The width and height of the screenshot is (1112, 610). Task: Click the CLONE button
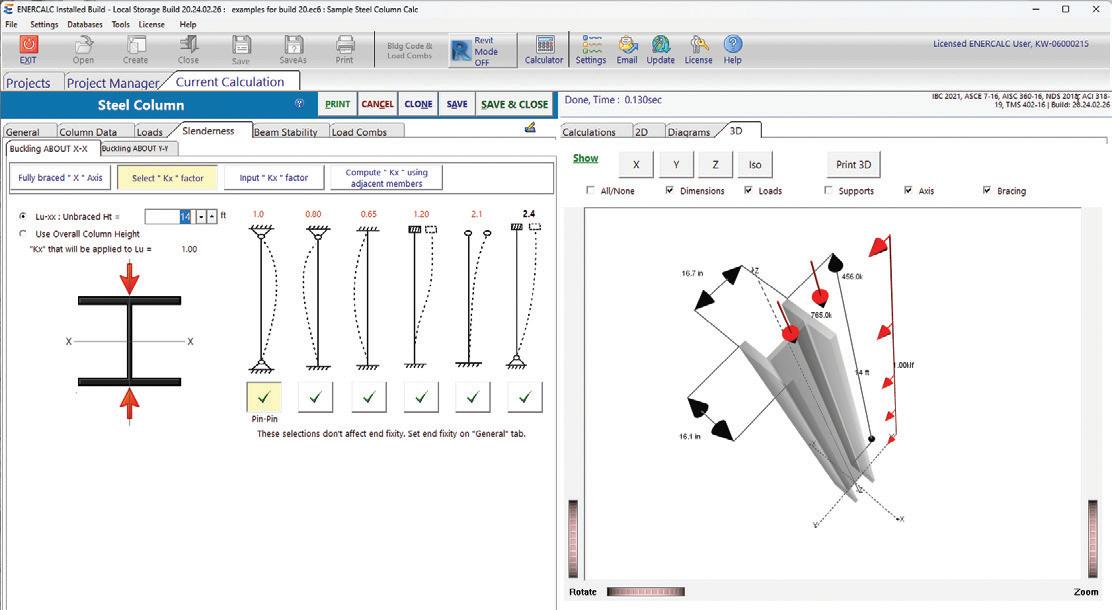pyautogui.click(x=418, y=104)
